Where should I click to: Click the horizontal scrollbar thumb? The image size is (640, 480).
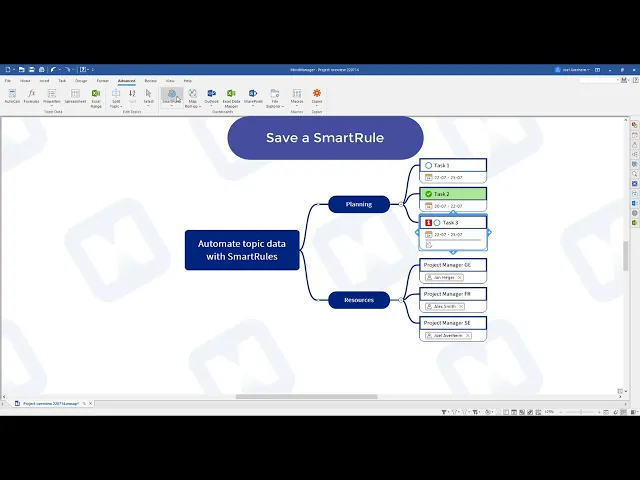pos(307,396)
